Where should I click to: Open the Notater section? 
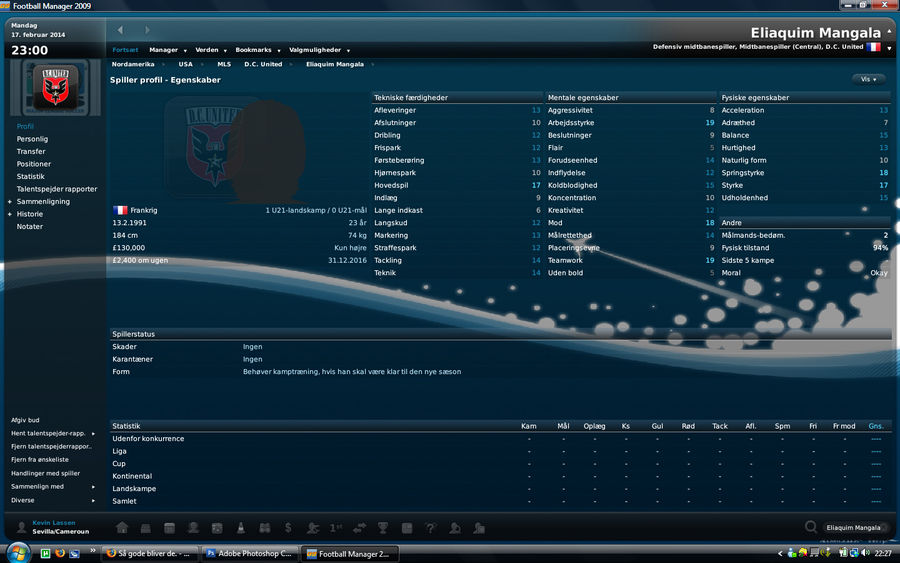(30, 227)
